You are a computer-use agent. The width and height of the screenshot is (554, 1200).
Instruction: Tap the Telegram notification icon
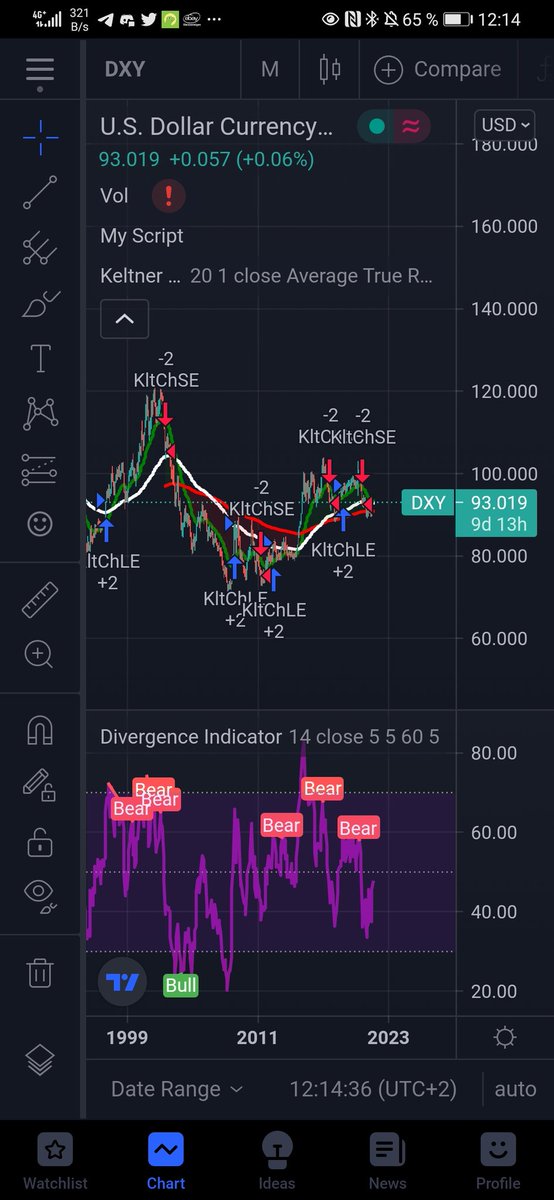coord(106,19)
